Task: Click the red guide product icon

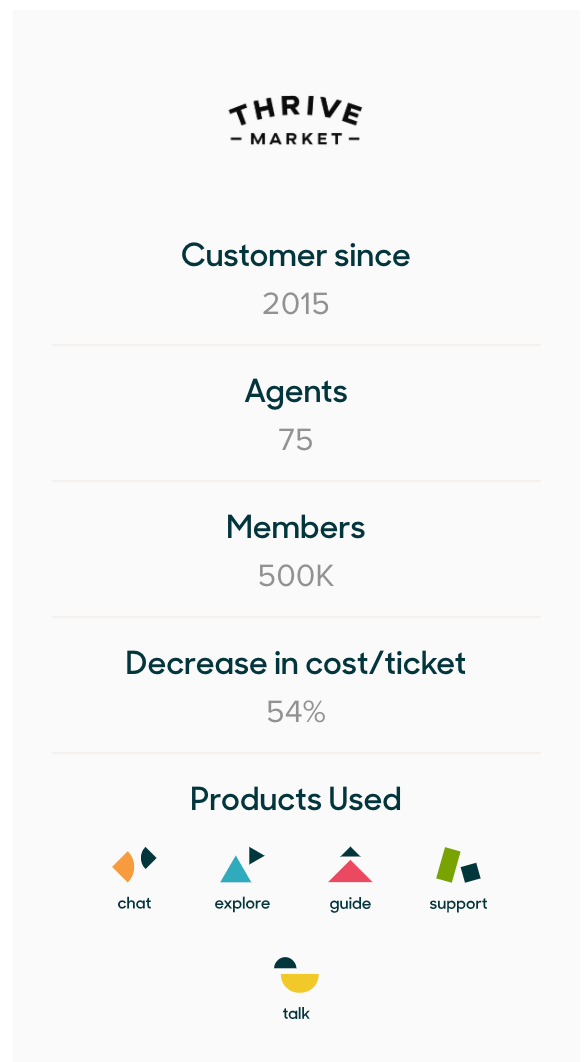Action: [x=350, y=864]
